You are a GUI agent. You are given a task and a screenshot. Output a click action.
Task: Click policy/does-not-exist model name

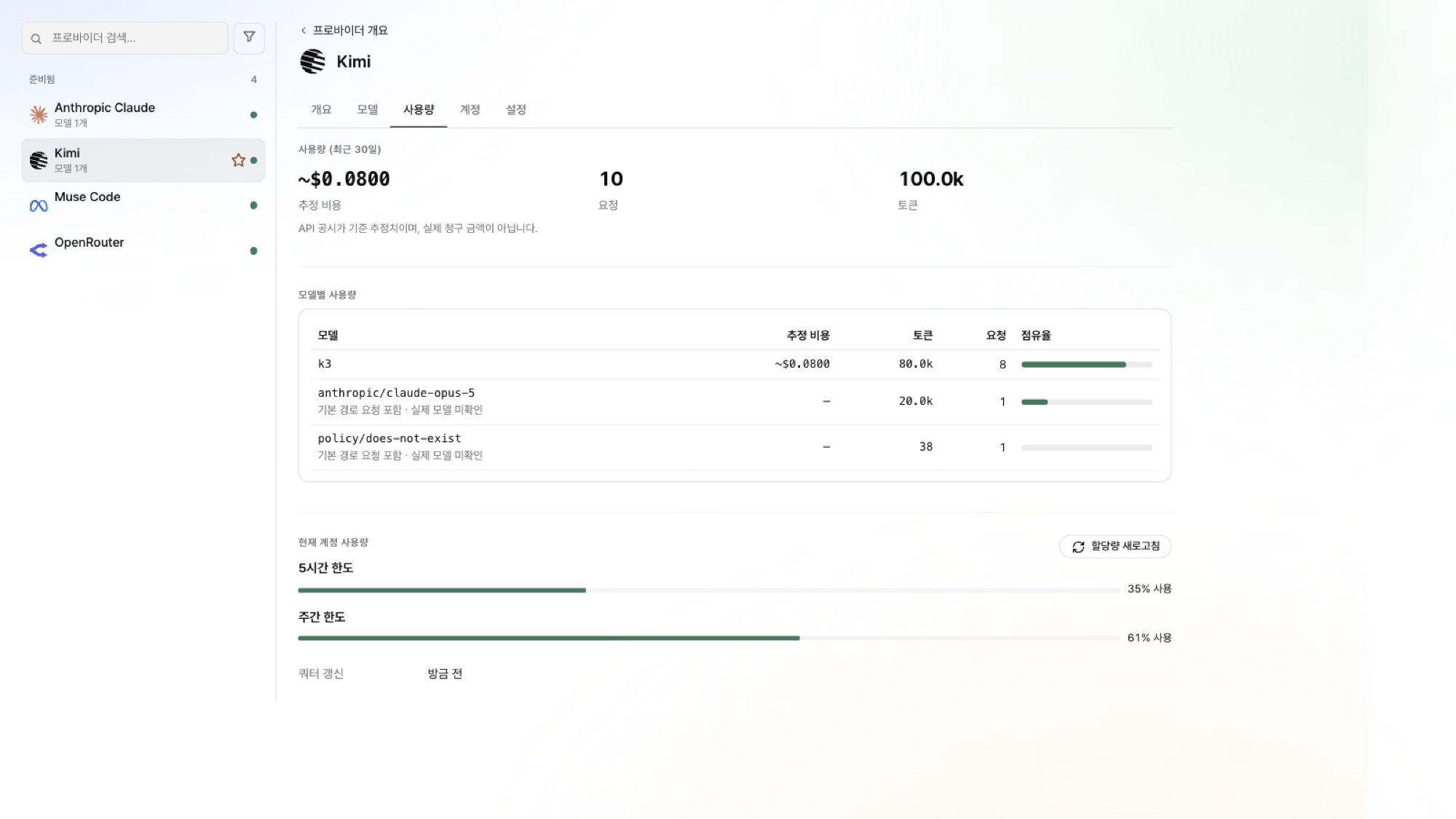tap(389, 438)
